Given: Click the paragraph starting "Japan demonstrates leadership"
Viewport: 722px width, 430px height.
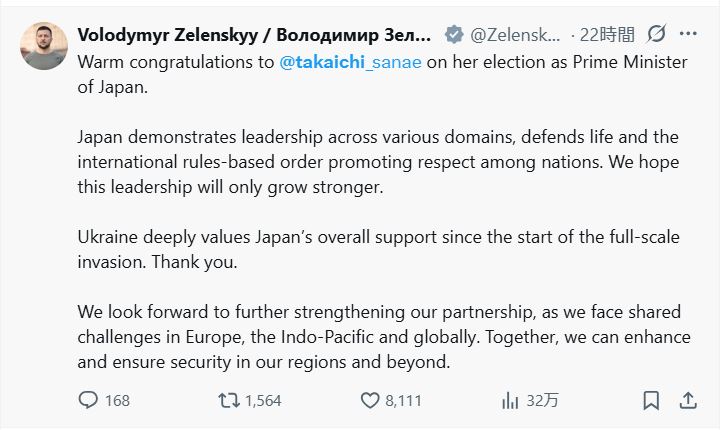Looking at the screenshot, I should coord(378,160).
